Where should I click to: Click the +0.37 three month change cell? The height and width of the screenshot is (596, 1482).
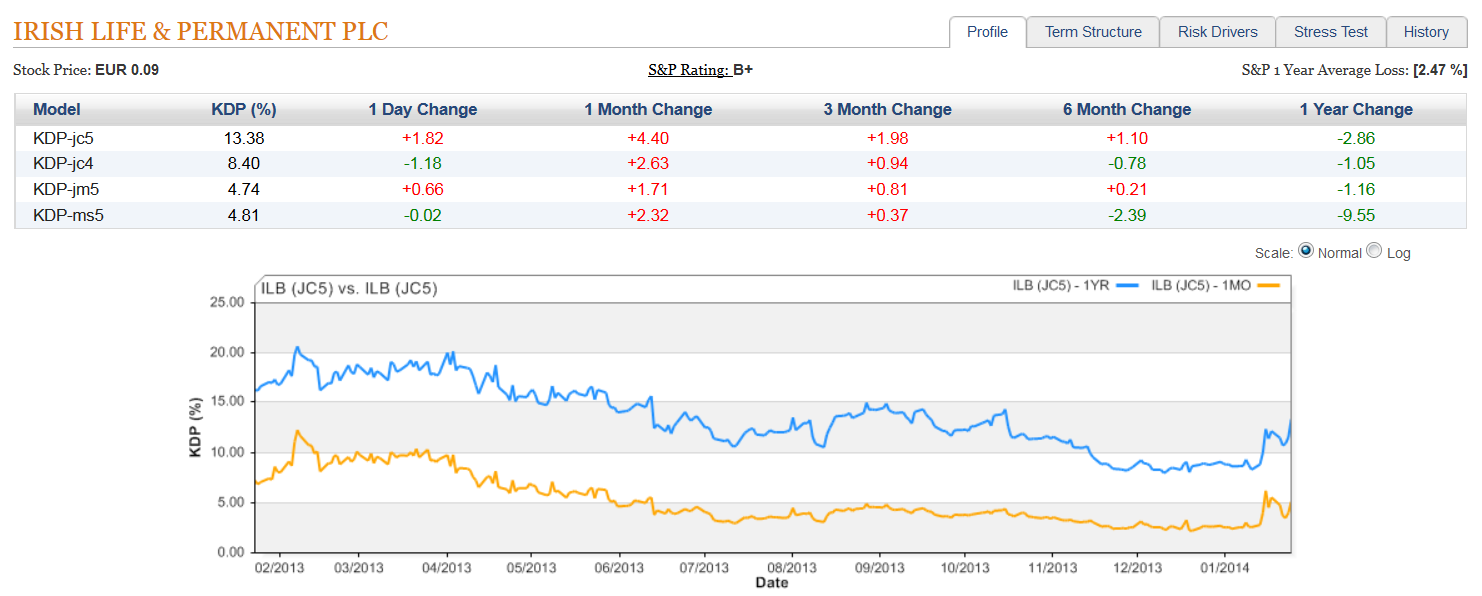point(888,215)
